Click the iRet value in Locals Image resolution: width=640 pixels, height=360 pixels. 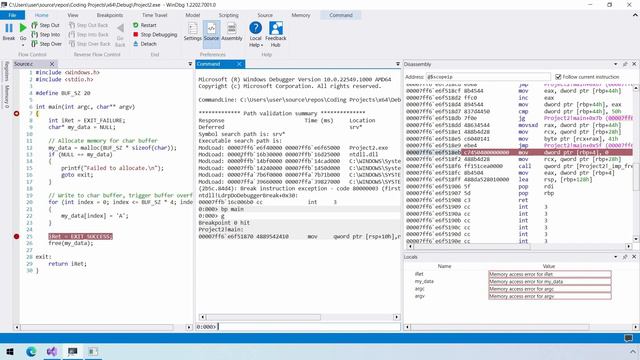549,274
